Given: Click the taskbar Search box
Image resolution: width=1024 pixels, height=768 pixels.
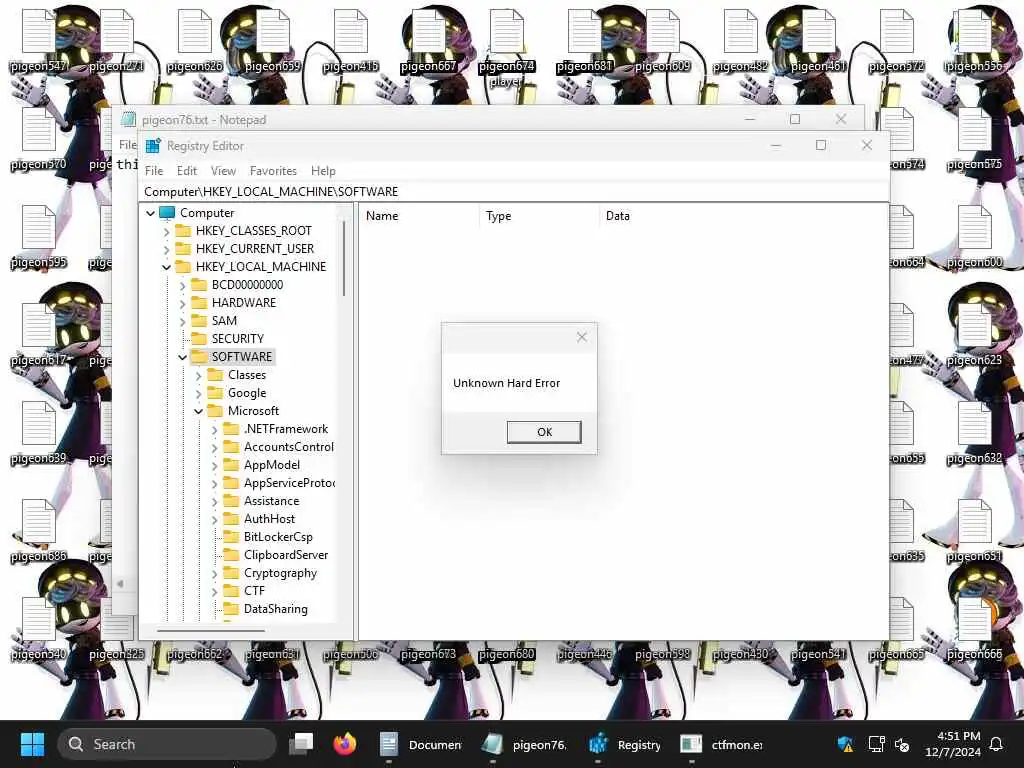Looking at the screenshot, I should pos(167,744).
